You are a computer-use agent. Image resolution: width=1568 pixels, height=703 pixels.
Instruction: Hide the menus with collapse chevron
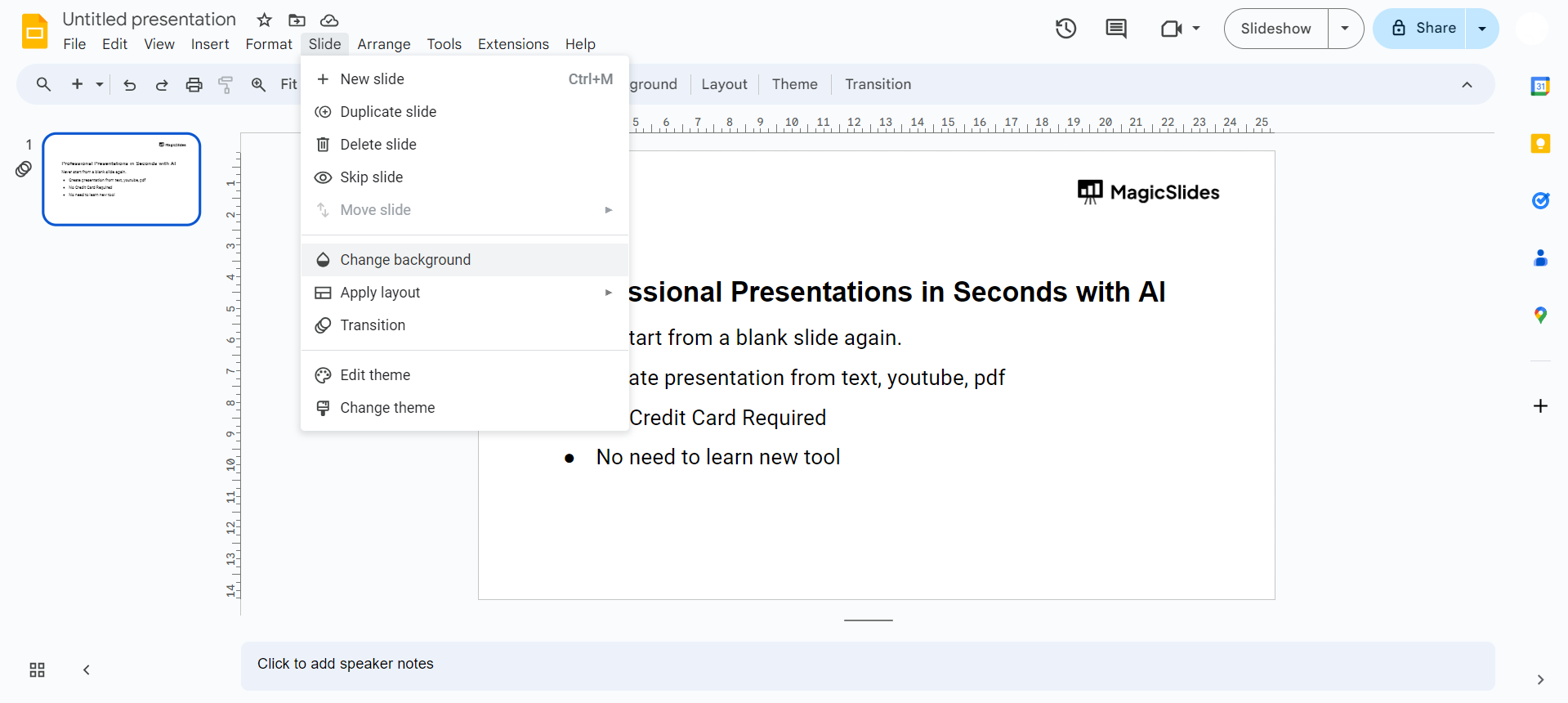coord(1467,84)
